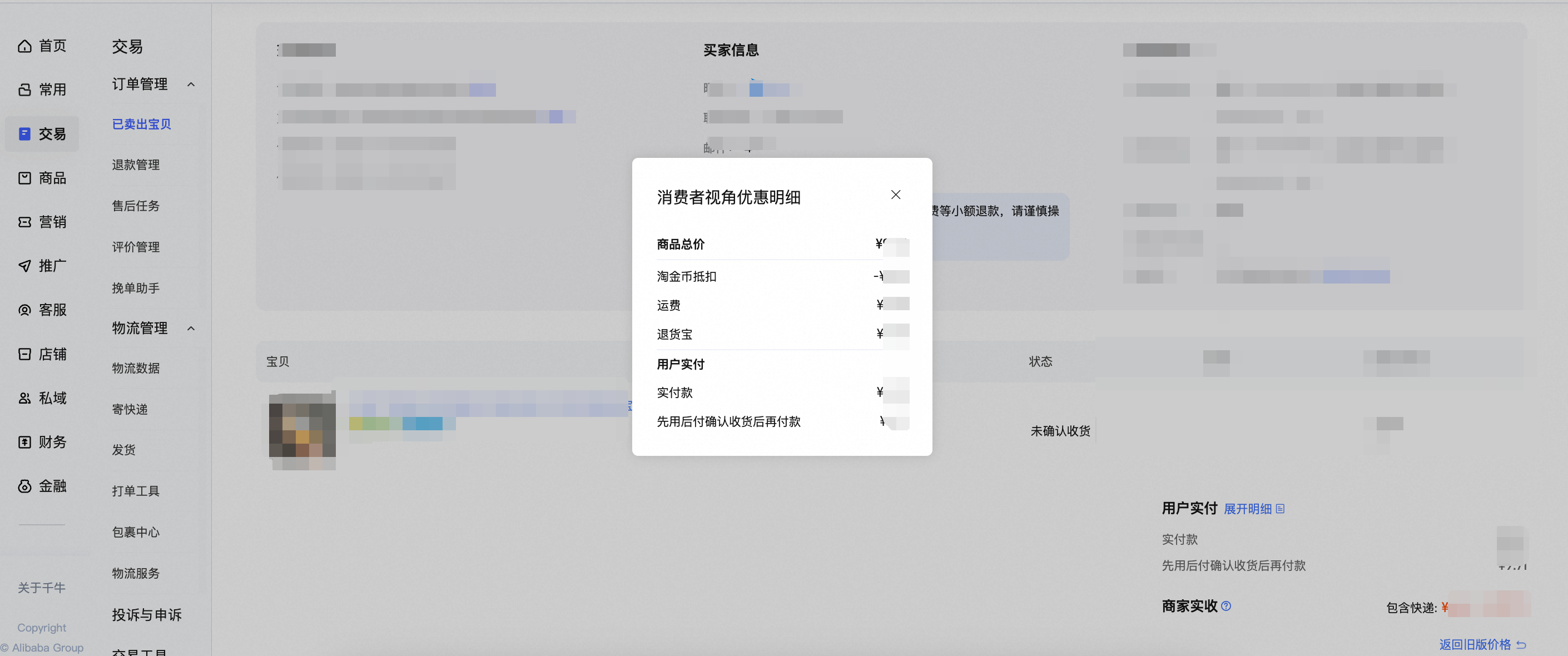Viewport: 1568px width, 656px height.
Task: Go to 售后任务 in the submenu
Action: click(136, 206)
